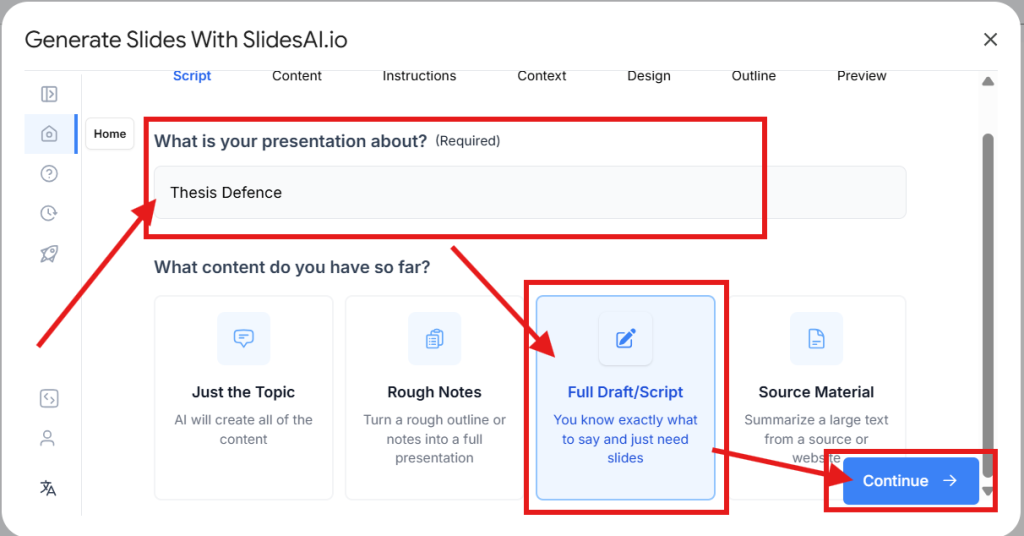
Task: Open the Design step tab
Action: coord(649,76)
